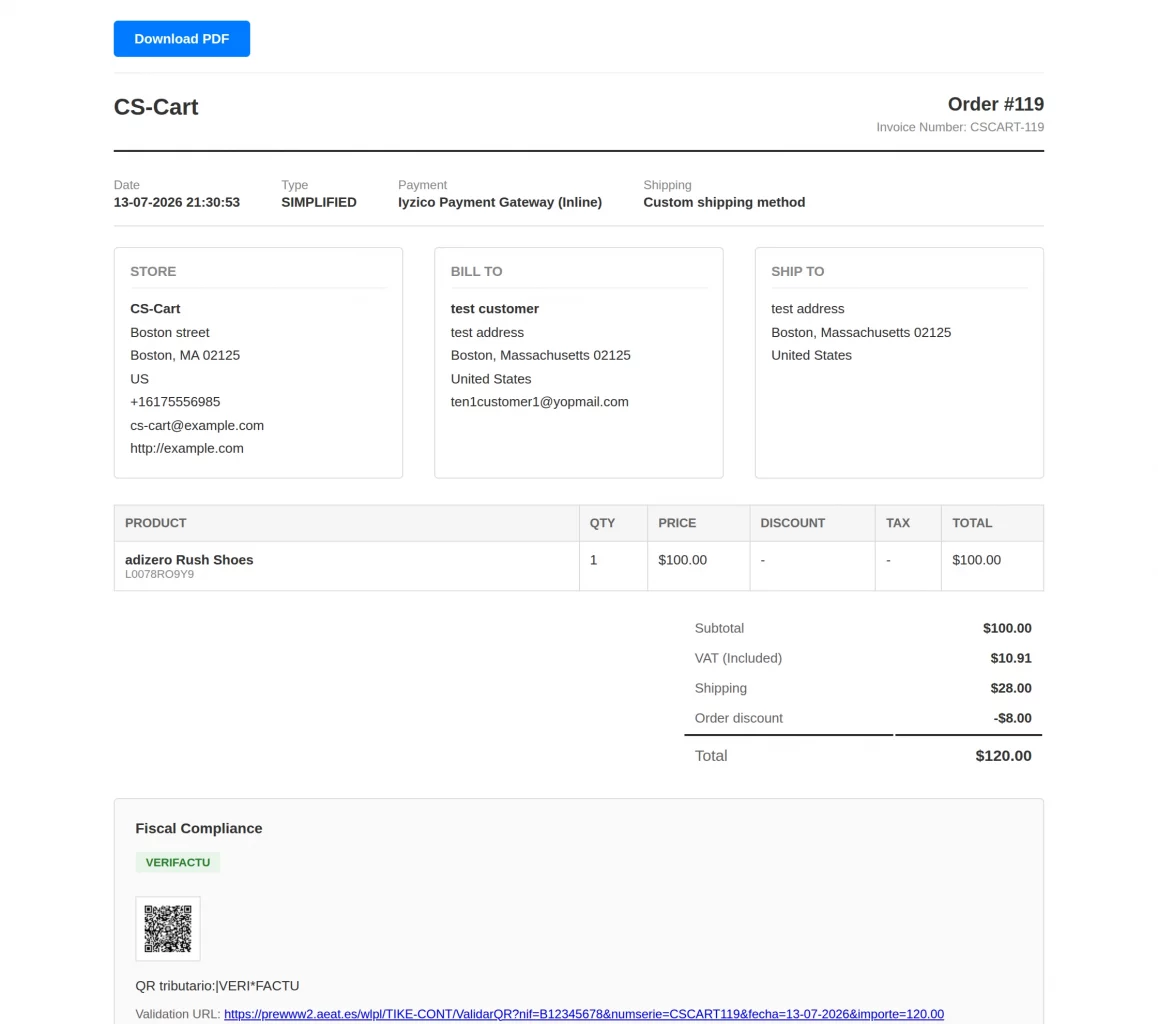1158x1024 pixels.
Task: Click Custom shipping method value
Action: click(x=724, y=202)
